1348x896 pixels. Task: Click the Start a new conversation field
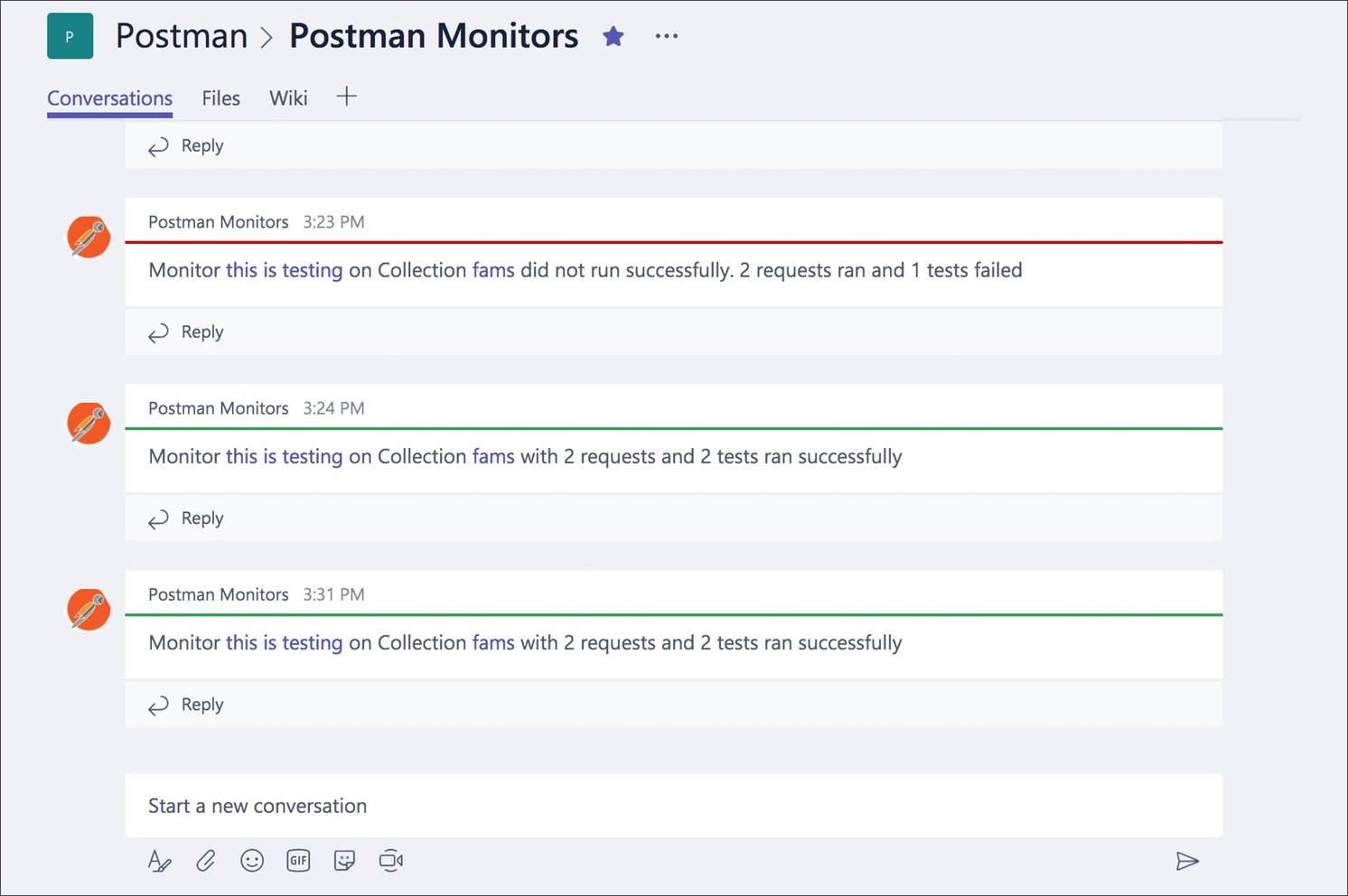coord(257,806)
